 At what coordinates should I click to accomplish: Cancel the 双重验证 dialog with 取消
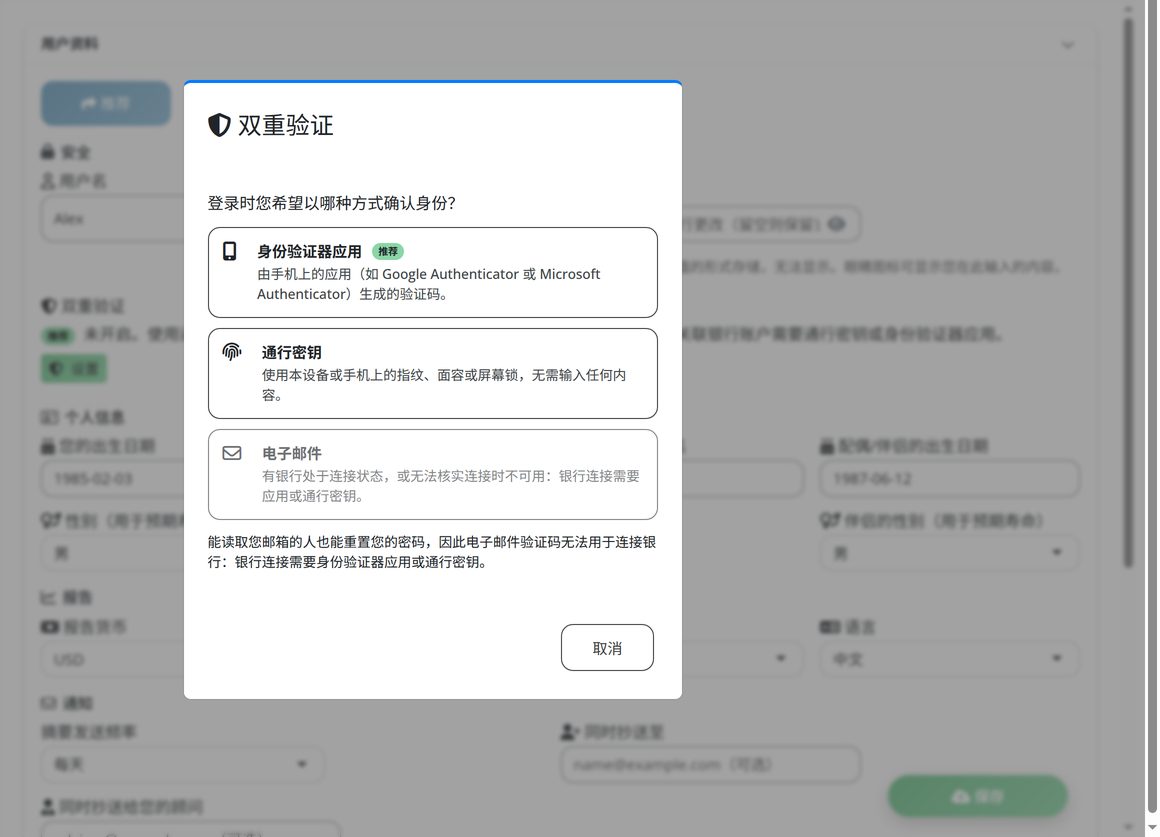coord(607,648)
